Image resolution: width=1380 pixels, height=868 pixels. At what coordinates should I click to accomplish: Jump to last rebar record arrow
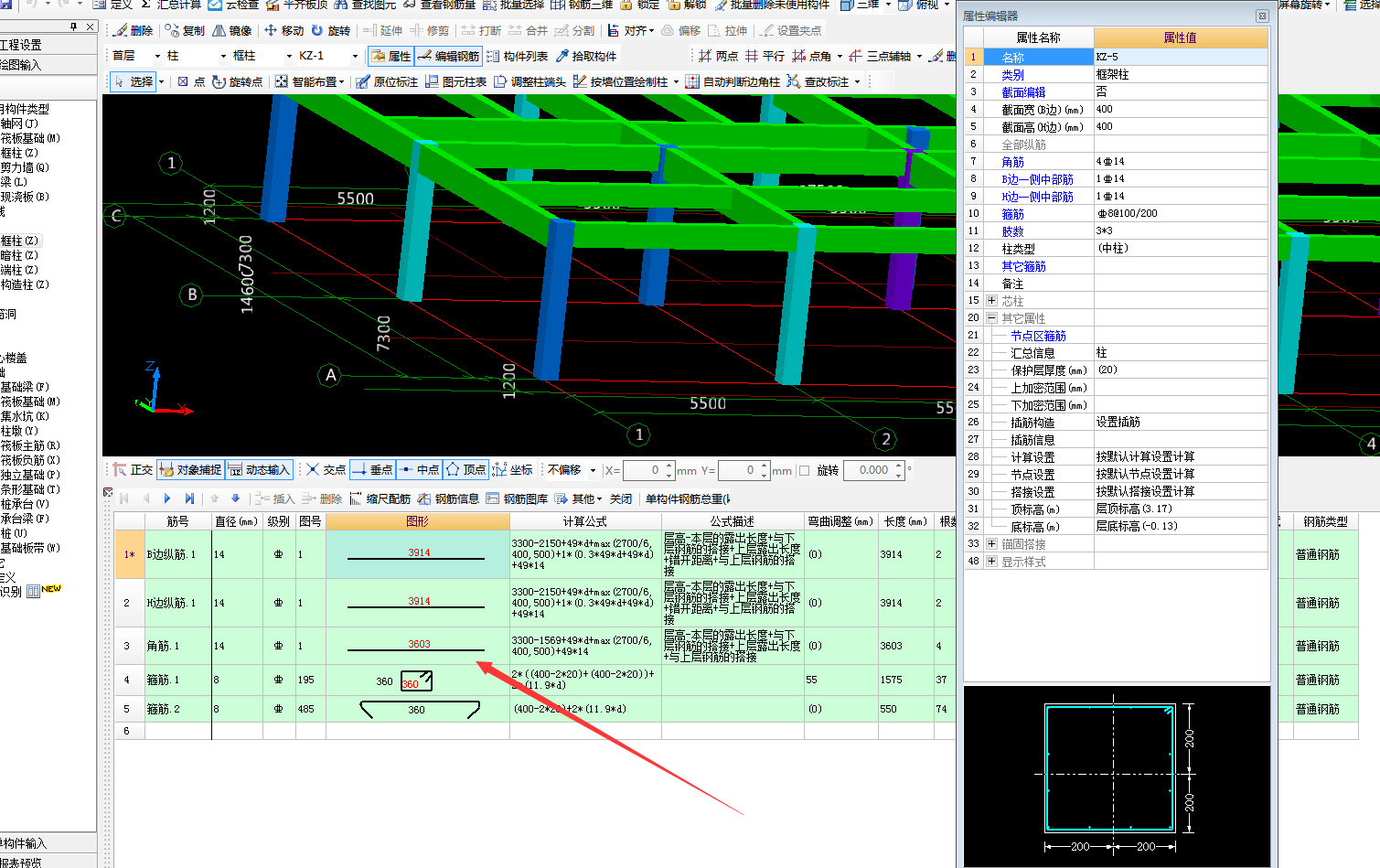click(x=189, y=498)
